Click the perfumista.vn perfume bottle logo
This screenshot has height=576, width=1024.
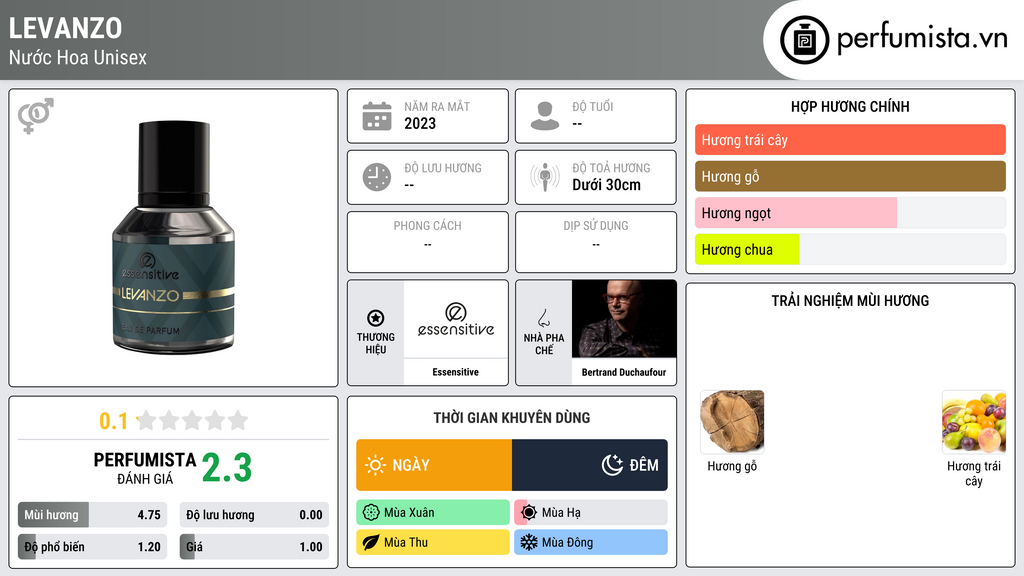tap(805, 40)
